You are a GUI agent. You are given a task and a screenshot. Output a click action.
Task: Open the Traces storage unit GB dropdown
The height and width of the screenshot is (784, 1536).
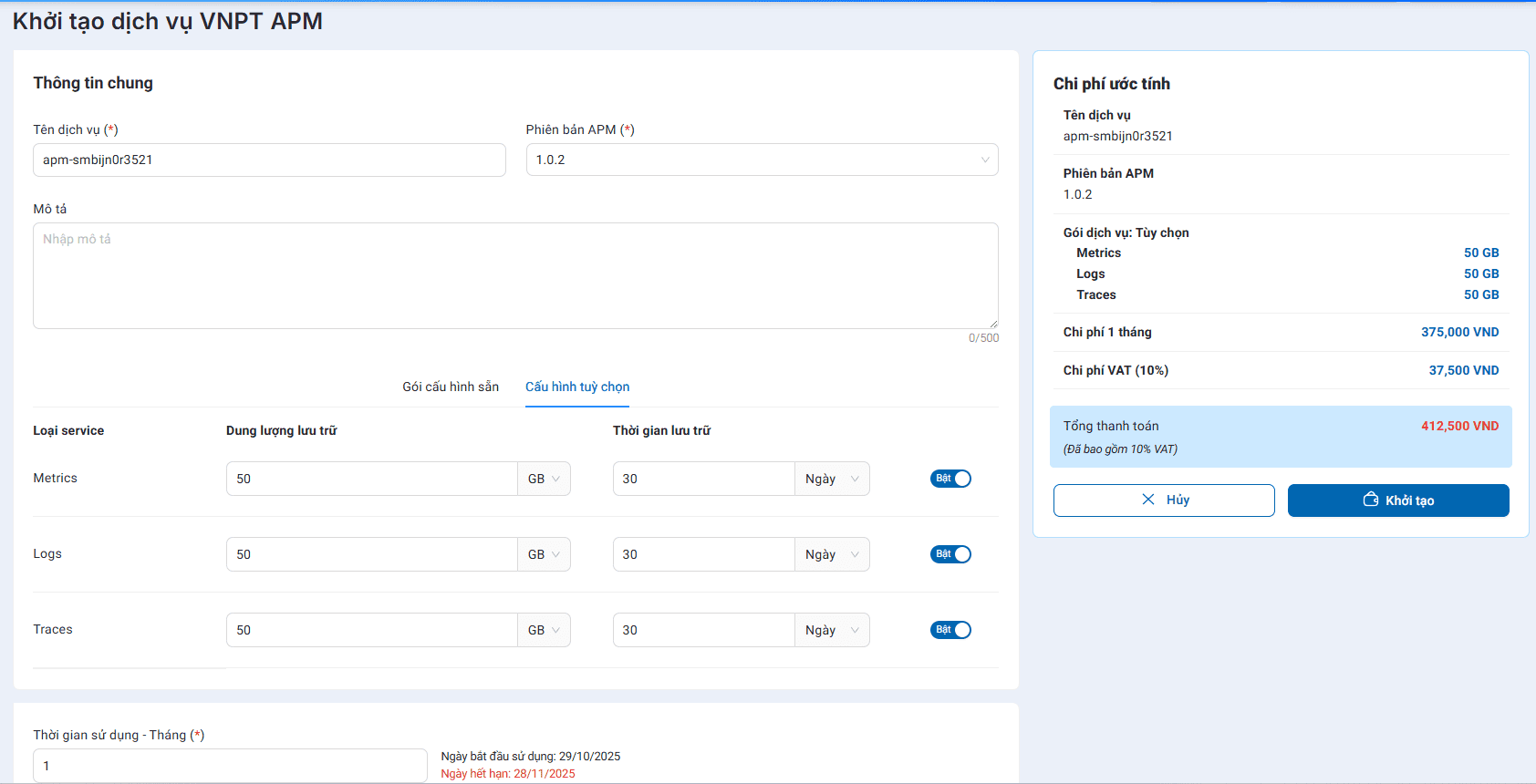[544, 630]
